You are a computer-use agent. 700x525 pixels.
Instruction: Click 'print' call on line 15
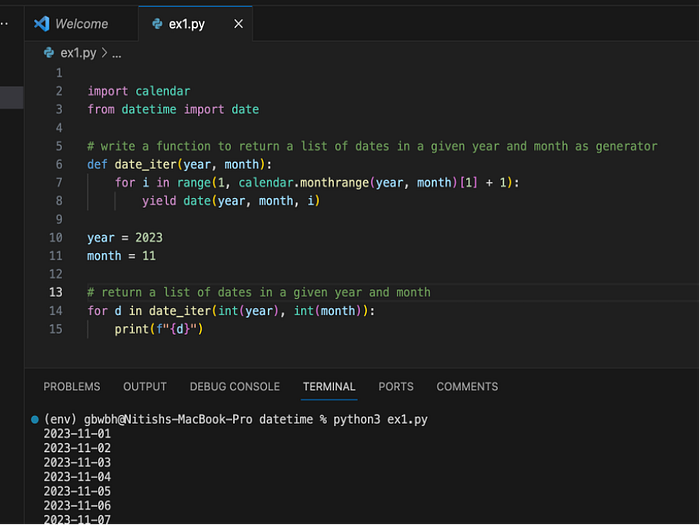pos(131,329)
